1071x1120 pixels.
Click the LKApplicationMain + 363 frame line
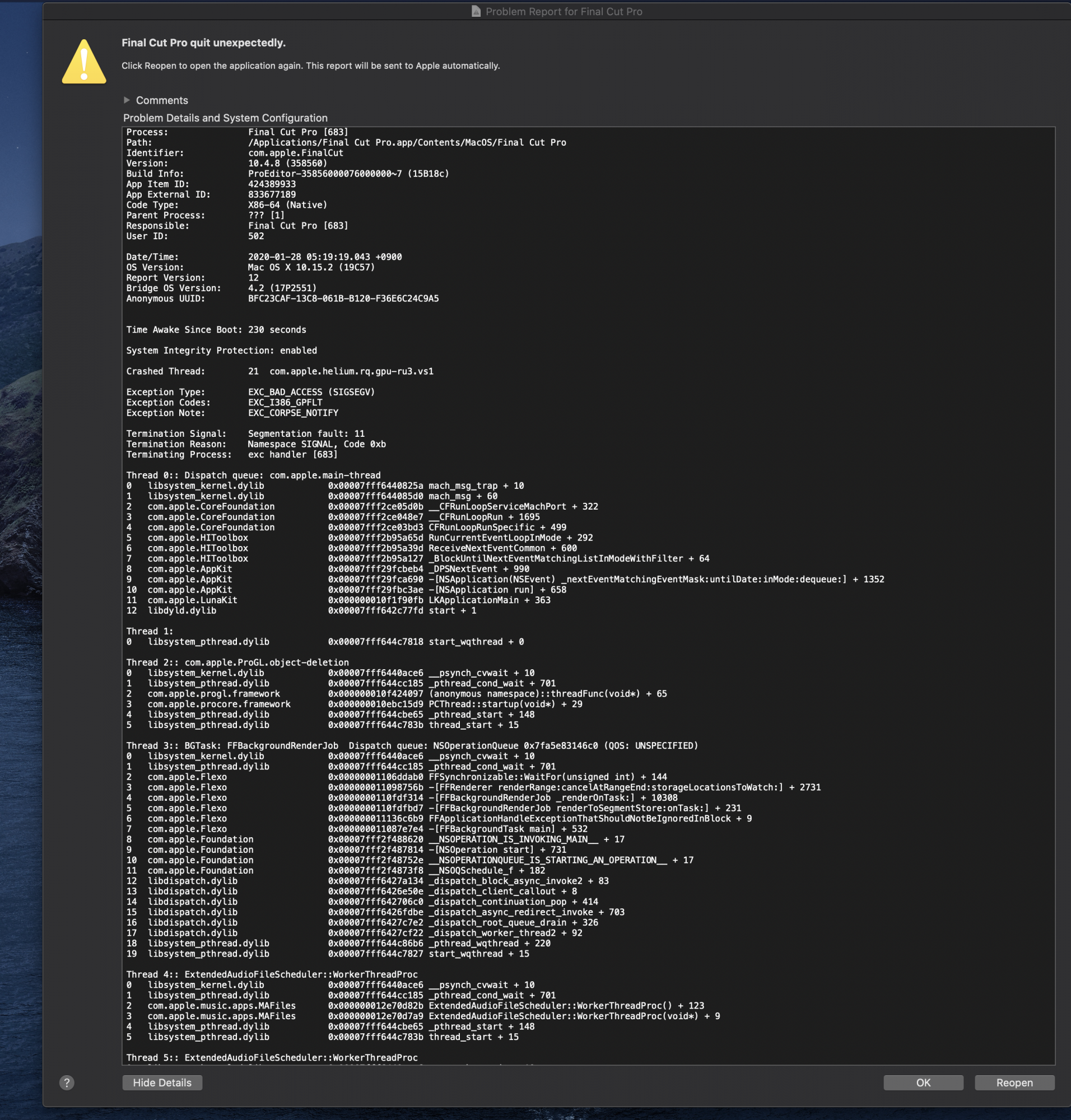[x=338, y=600]
